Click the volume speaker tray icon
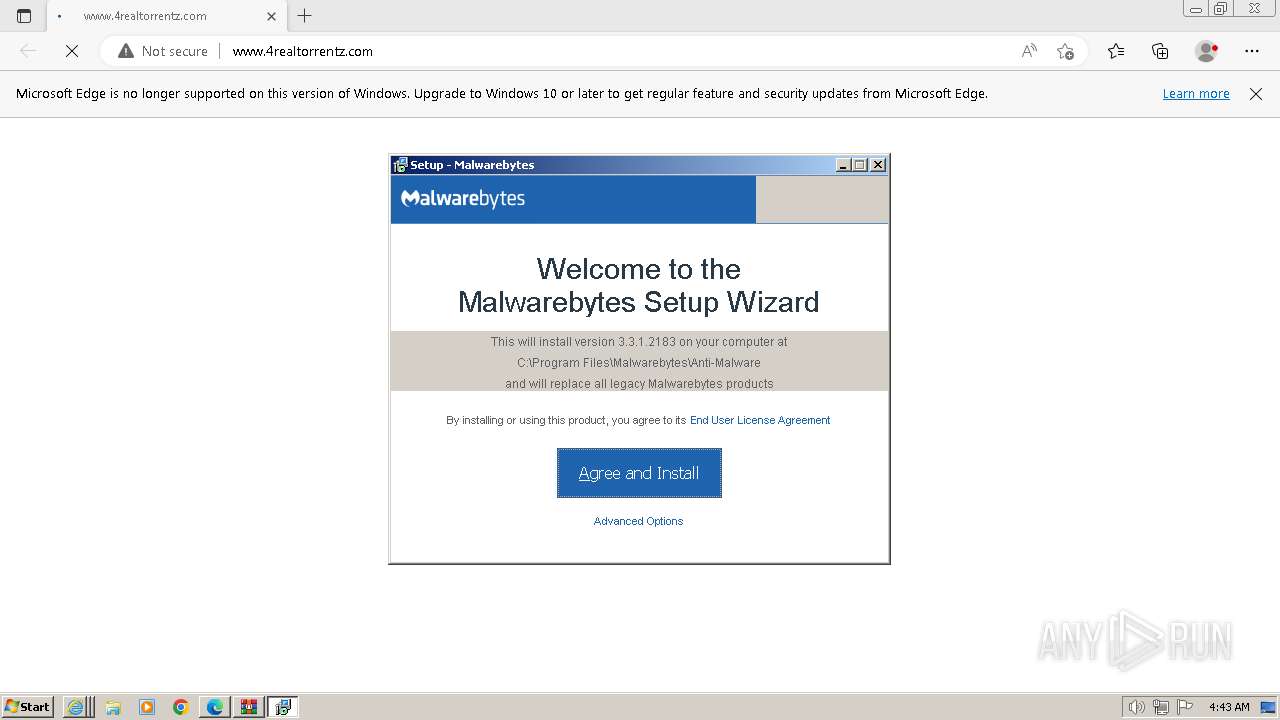Viewport: 1280px width, 720px height. coord(1137,707)
